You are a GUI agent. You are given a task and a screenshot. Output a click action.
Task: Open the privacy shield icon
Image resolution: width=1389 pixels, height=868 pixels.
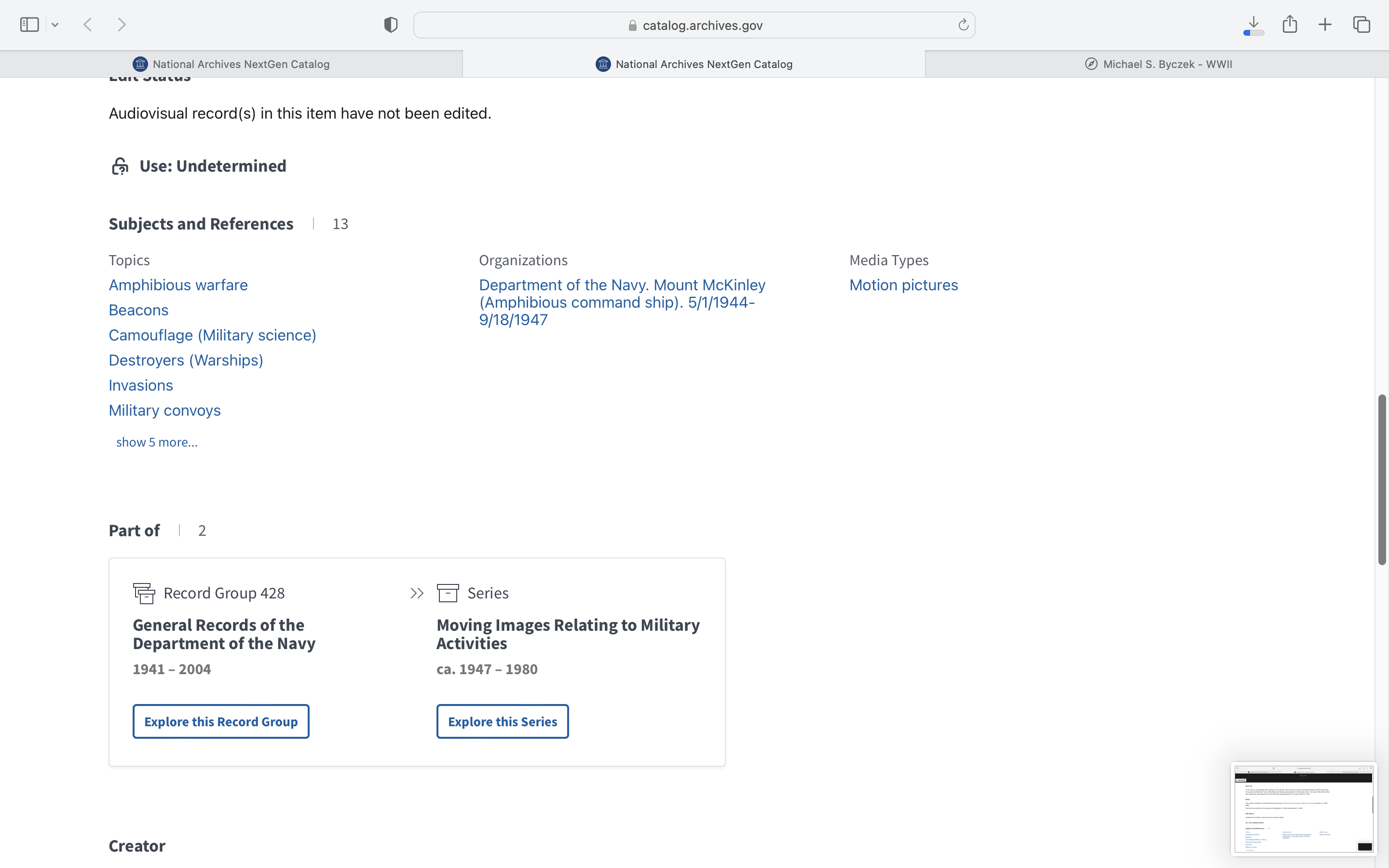[391, 25]
